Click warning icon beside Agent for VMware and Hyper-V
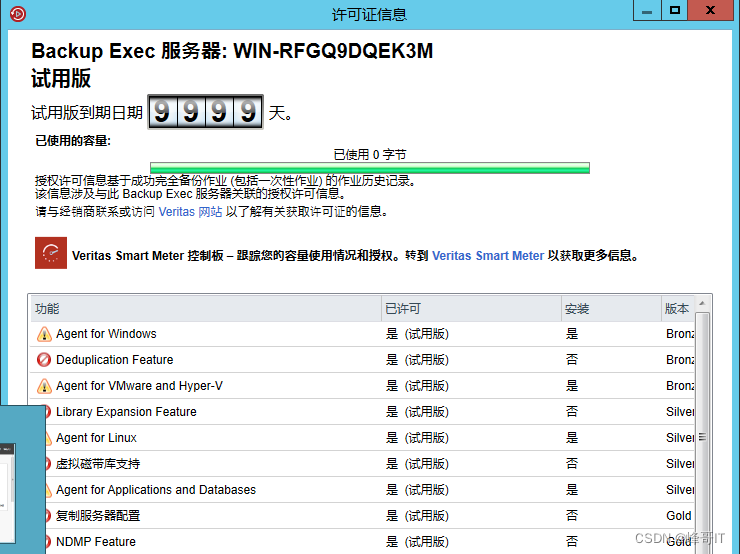Image resolution: width=740 pixels, height=554 pixels. tap(44, 386)
